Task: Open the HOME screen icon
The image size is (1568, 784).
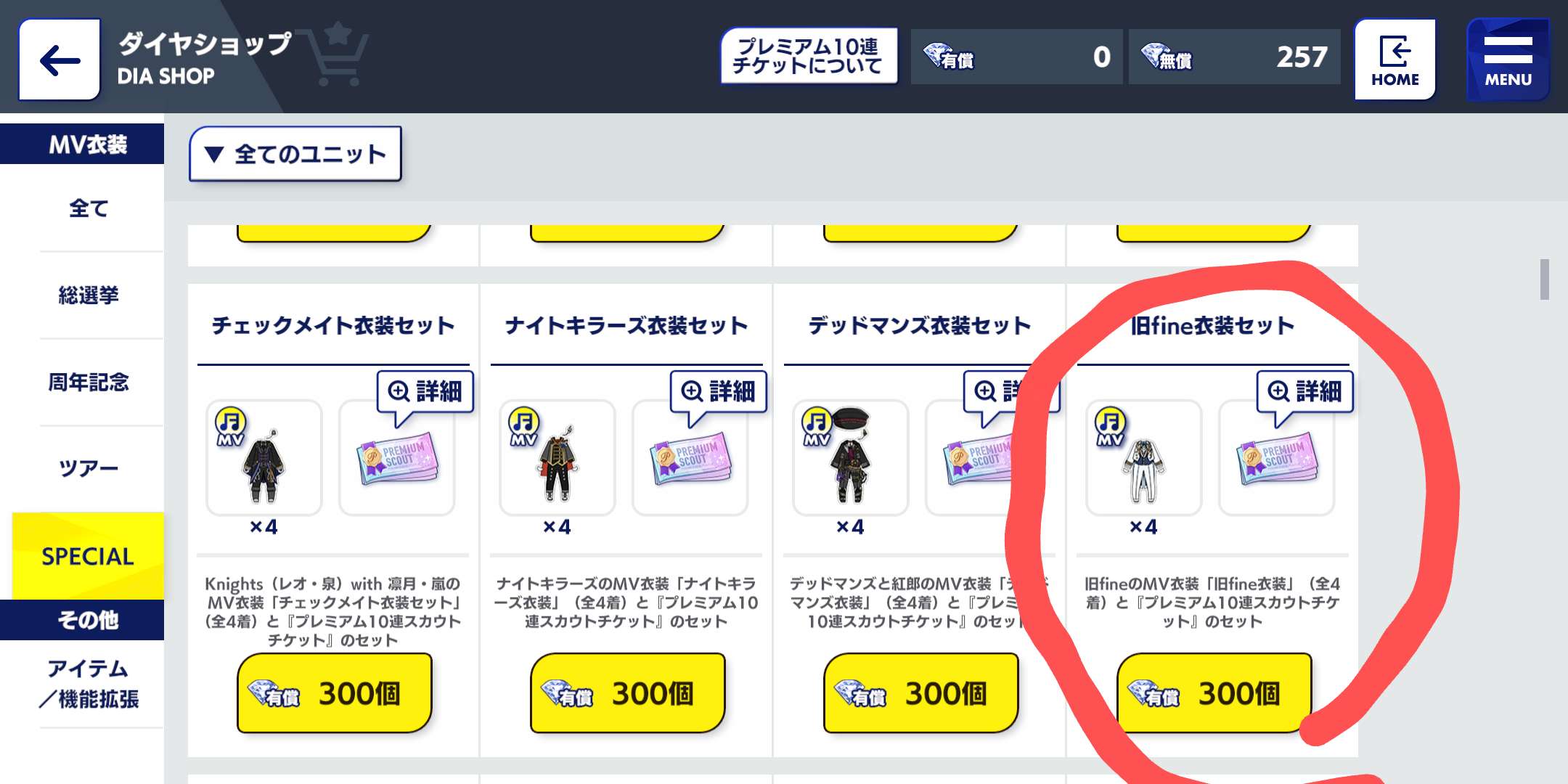Action: coord(1395,60)
